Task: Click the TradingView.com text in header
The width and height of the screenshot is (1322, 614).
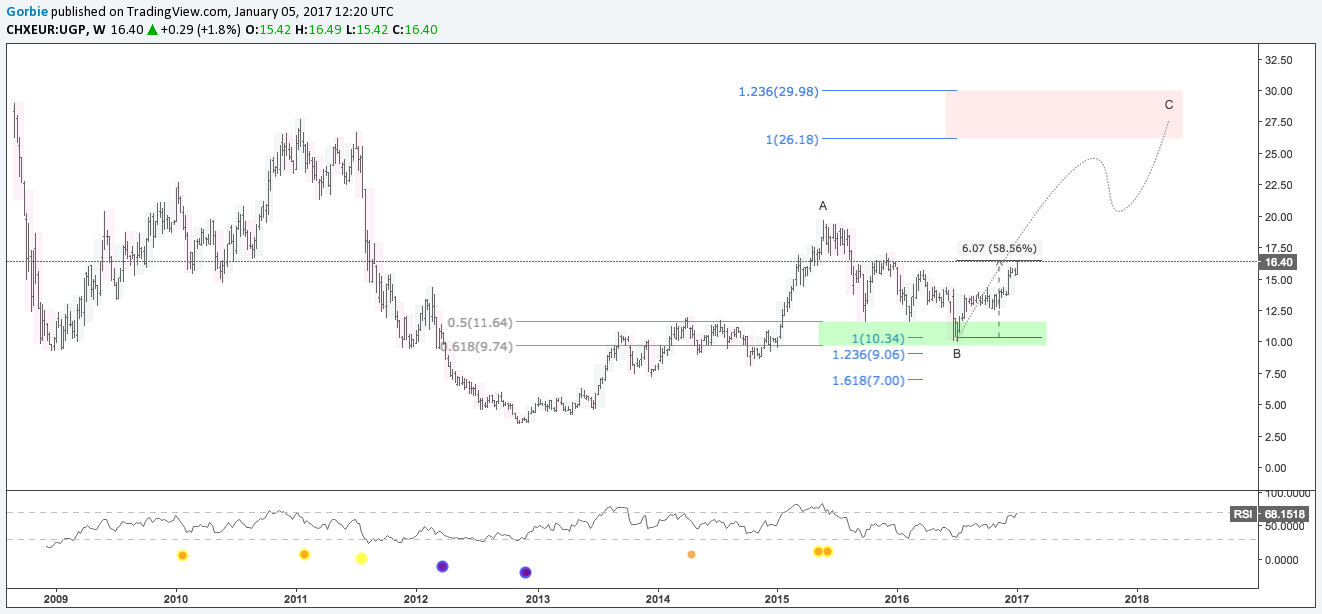Action: [169, 12]
